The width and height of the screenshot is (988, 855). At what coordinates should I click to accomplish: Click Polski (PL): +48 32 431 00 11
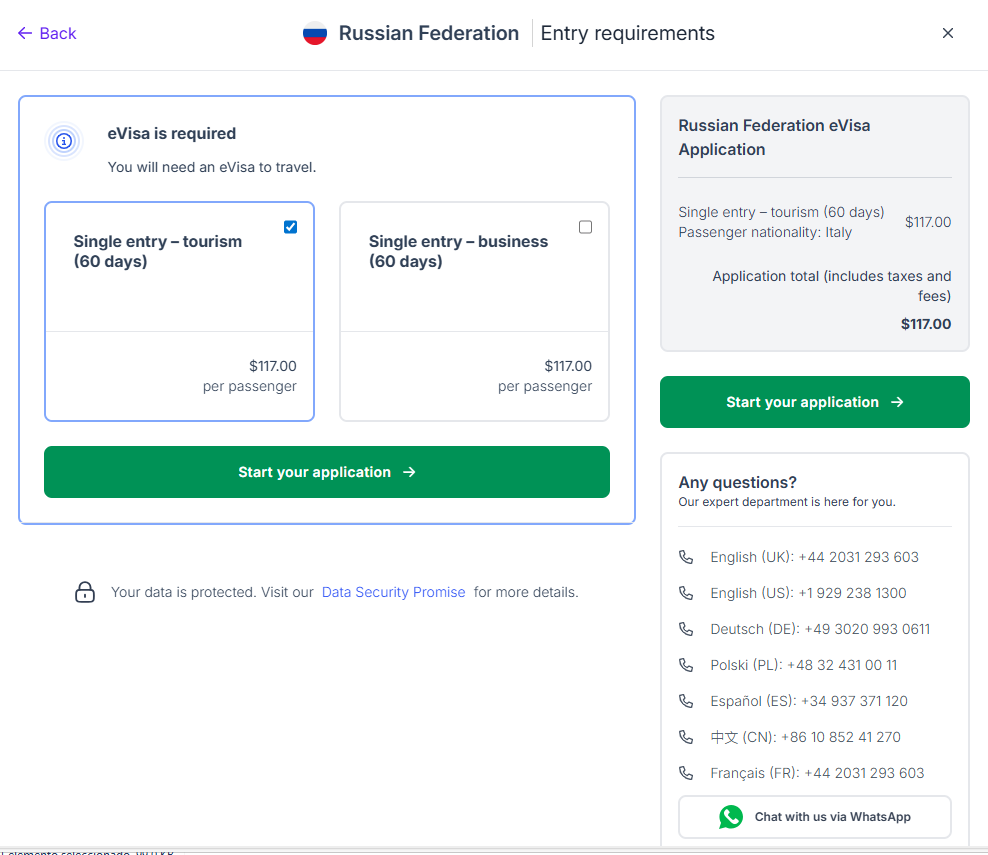803,665
